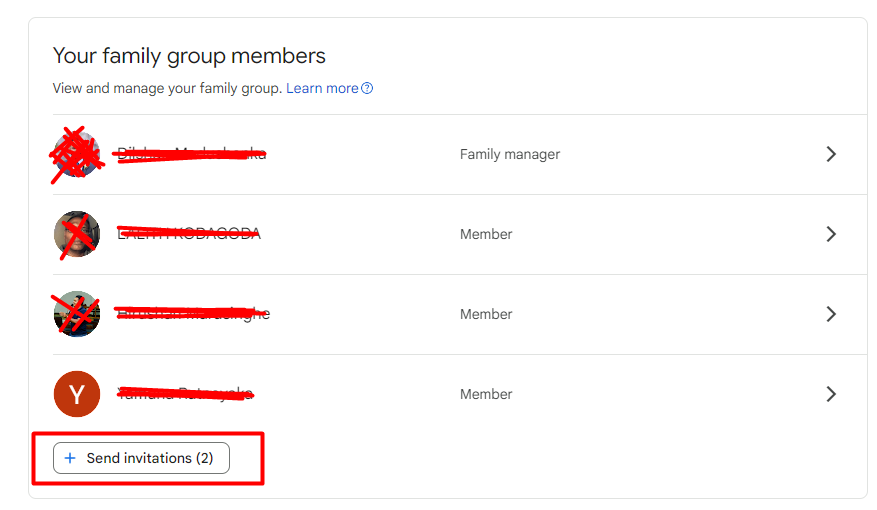Click the face portrait avatar beside KODAGODA

[77, 234]
